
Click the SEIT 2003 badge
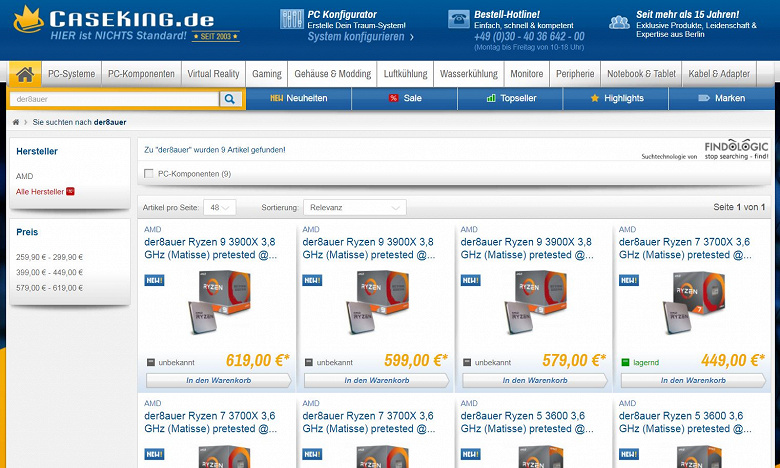pos(216,36)
